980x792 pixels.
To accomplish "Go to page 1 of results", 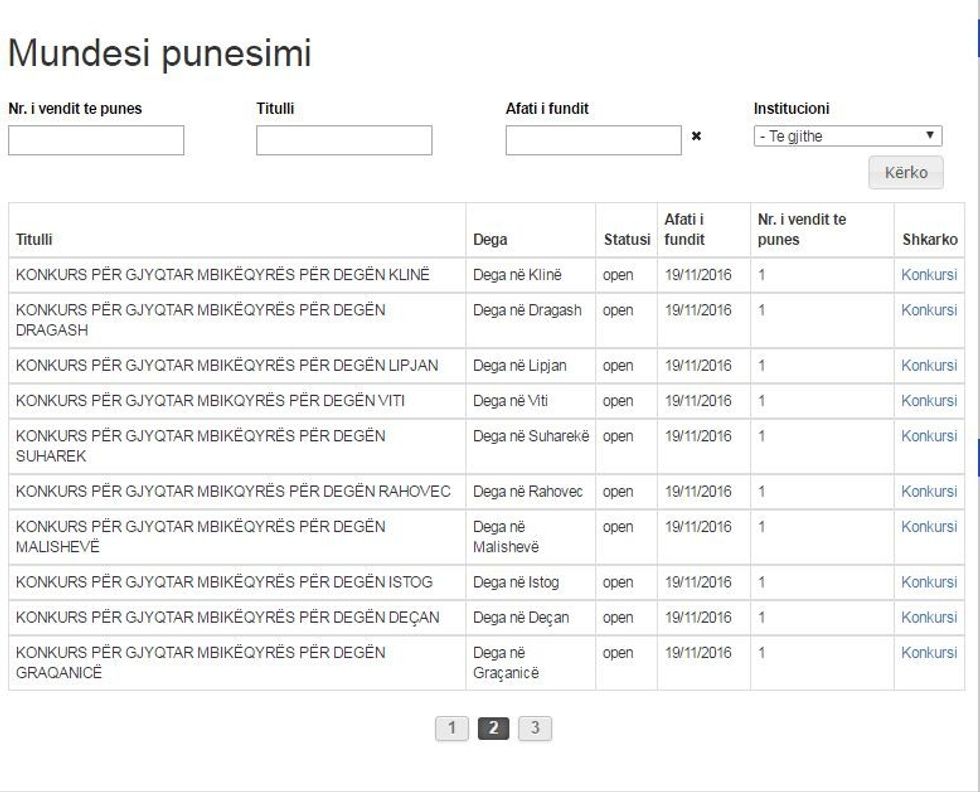I will click(x=452, y=728).
